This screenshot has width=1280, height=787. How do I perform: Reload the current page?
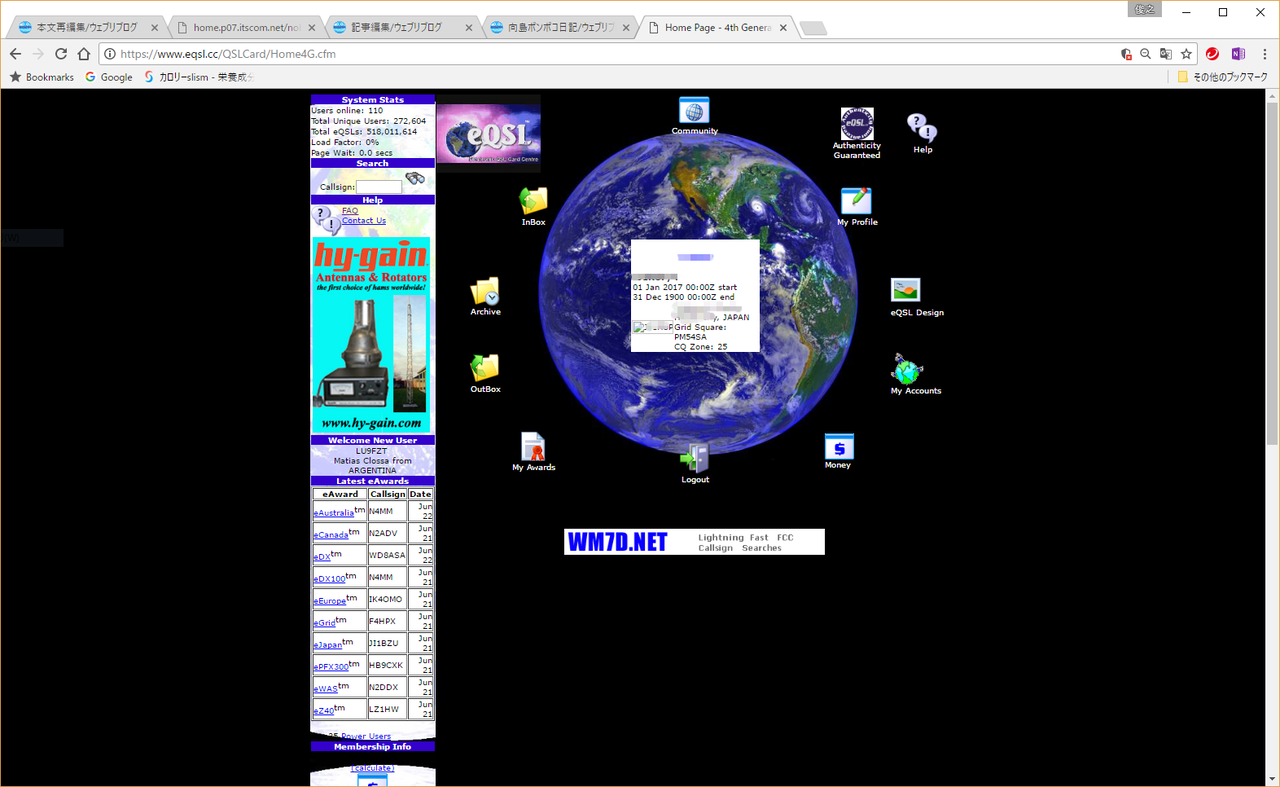(61, 54)
